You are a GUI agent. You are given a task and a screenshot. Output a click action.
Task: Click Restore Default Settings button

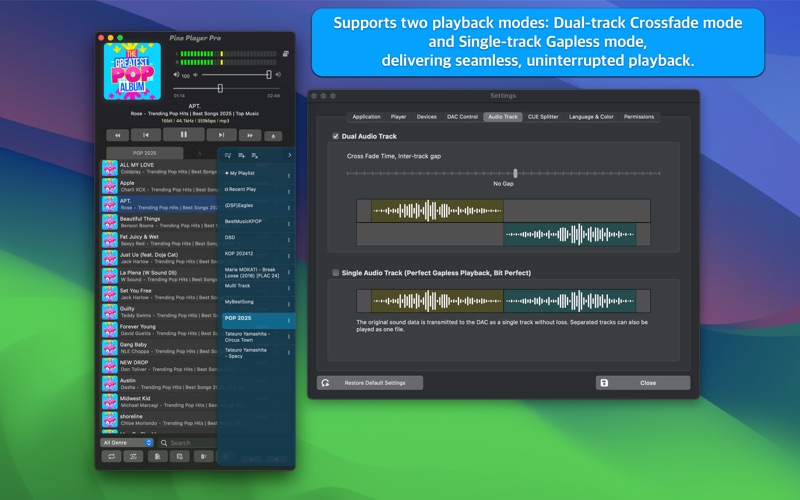click(370, 383)
